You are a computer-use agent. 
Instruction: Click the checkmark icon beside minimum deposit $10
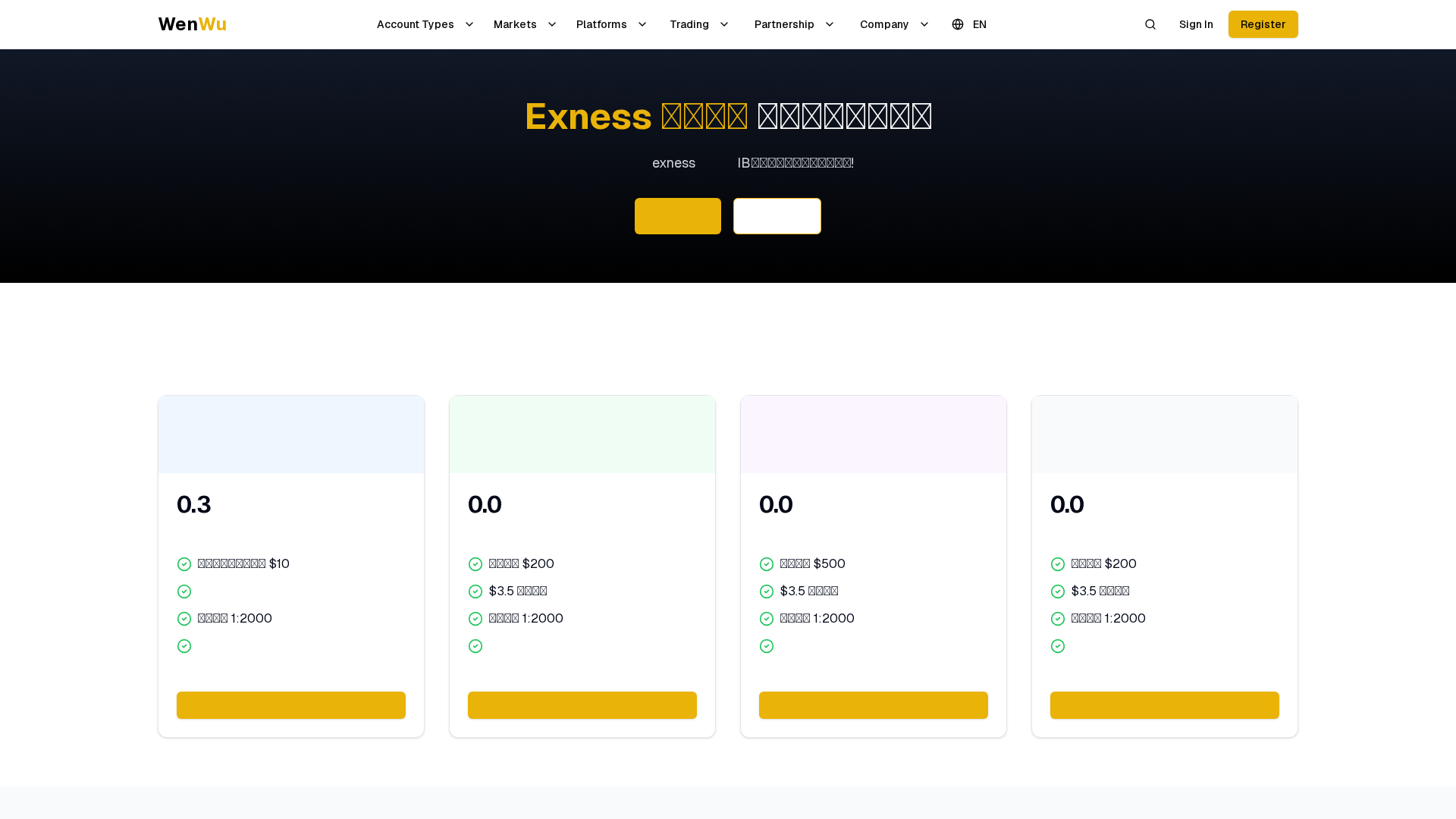(x=184, y=564)
